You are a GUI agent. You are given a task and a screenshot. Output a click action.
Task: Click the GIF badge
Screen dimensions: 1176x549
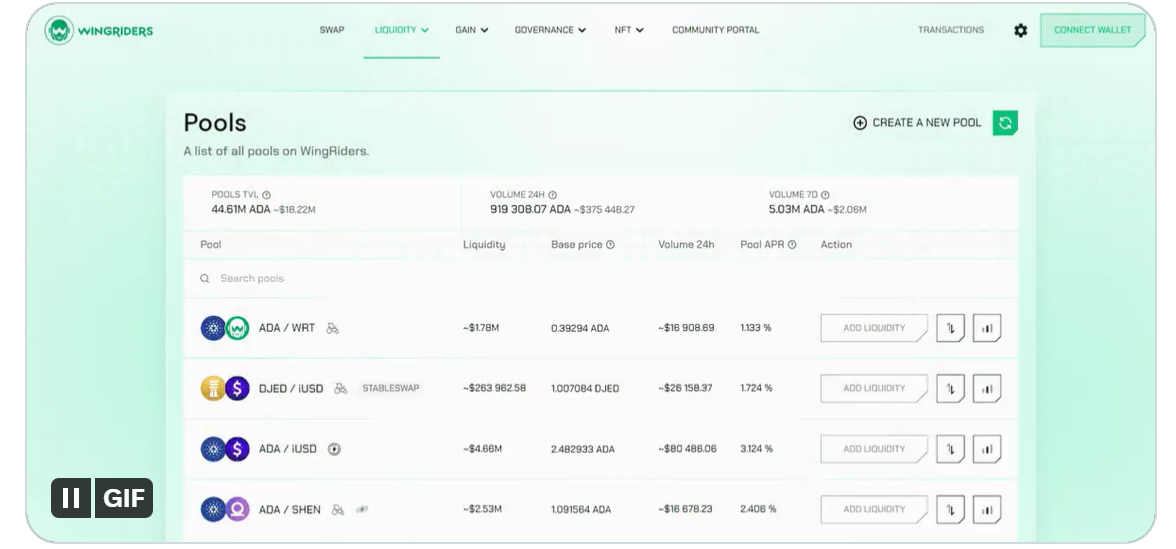[x=124, y=498]
